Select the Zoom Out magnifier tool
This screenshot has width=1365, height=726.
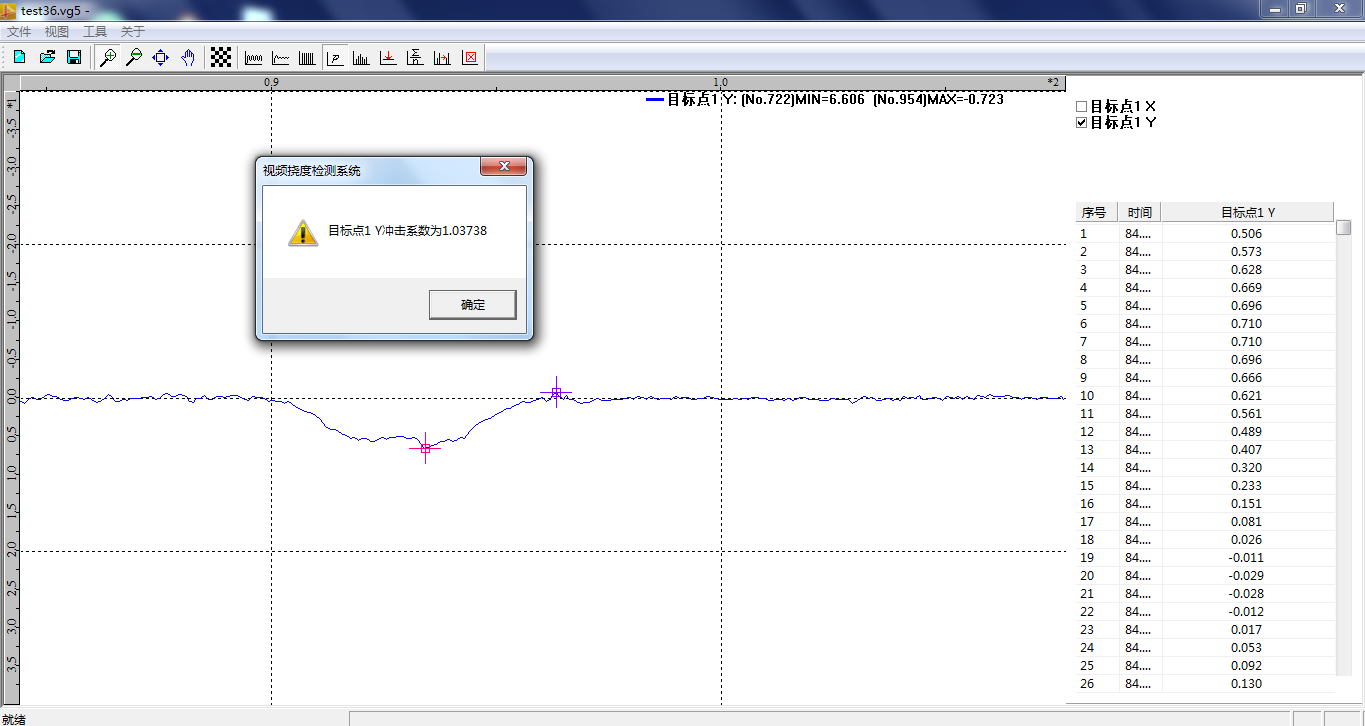click(x=134, y=58)
